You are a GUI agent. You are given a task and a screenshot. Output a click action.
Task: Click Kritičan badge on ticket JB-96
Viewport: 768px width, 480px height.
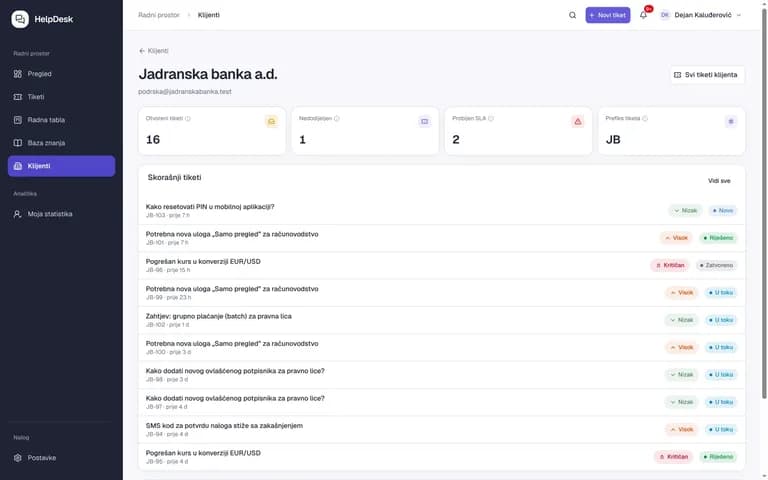point(670,265)
